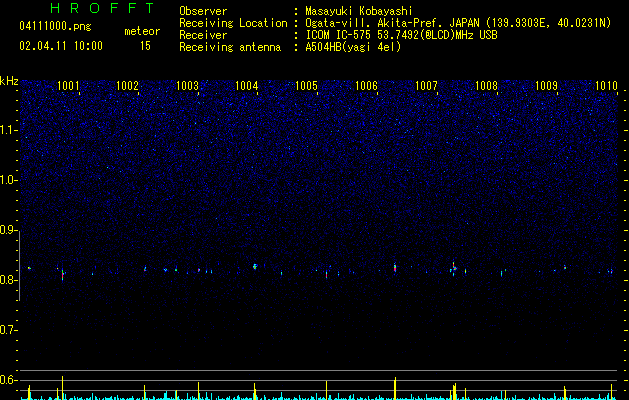
Task: Click the Observer label
Action: (x=203, y=11)
